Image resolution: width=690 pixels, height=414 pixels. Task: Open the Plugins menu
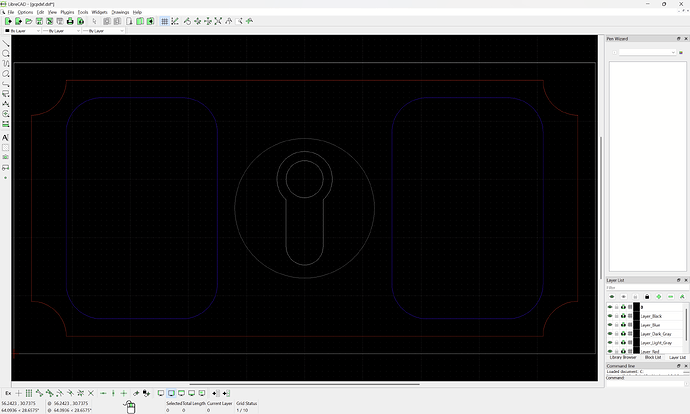tap(67, 12)
